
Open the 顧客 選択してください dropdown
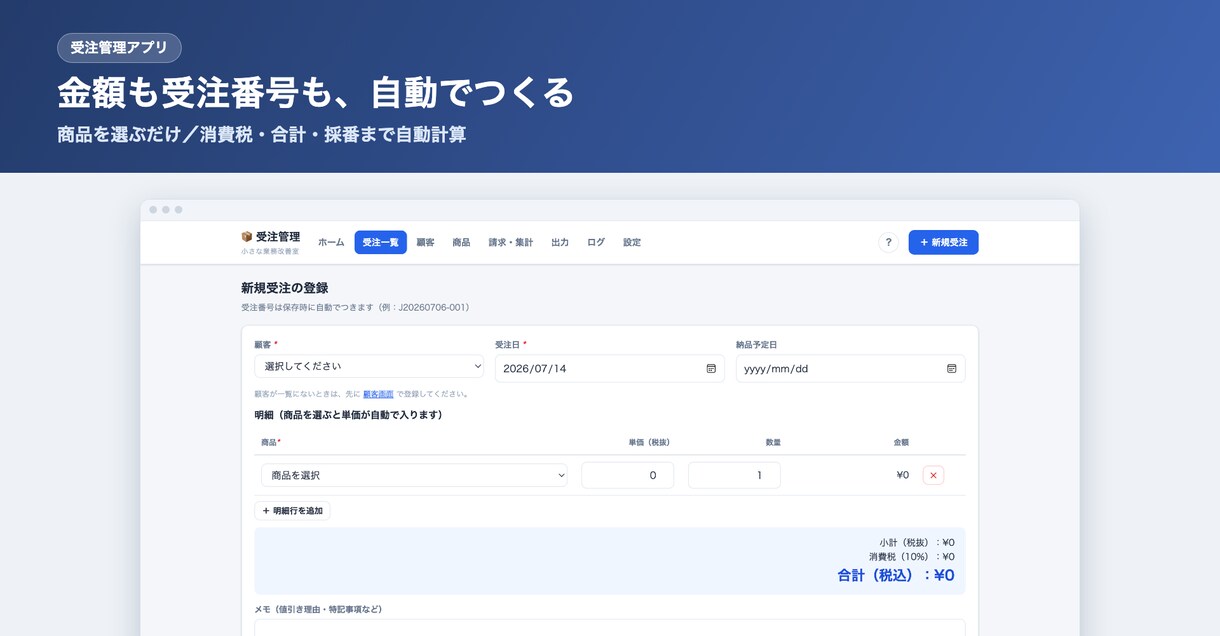tap(369, 367)
